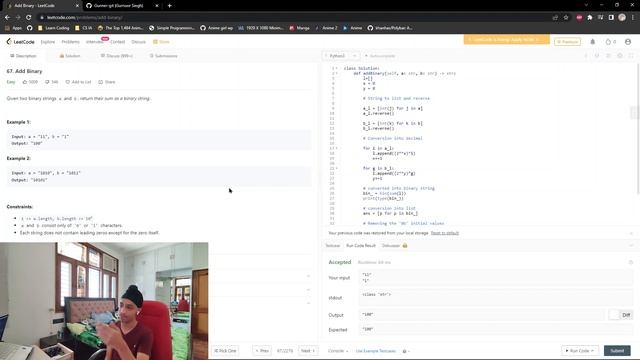Dismiss the restored-code notice
640x360 pixels.
(631, 233)
